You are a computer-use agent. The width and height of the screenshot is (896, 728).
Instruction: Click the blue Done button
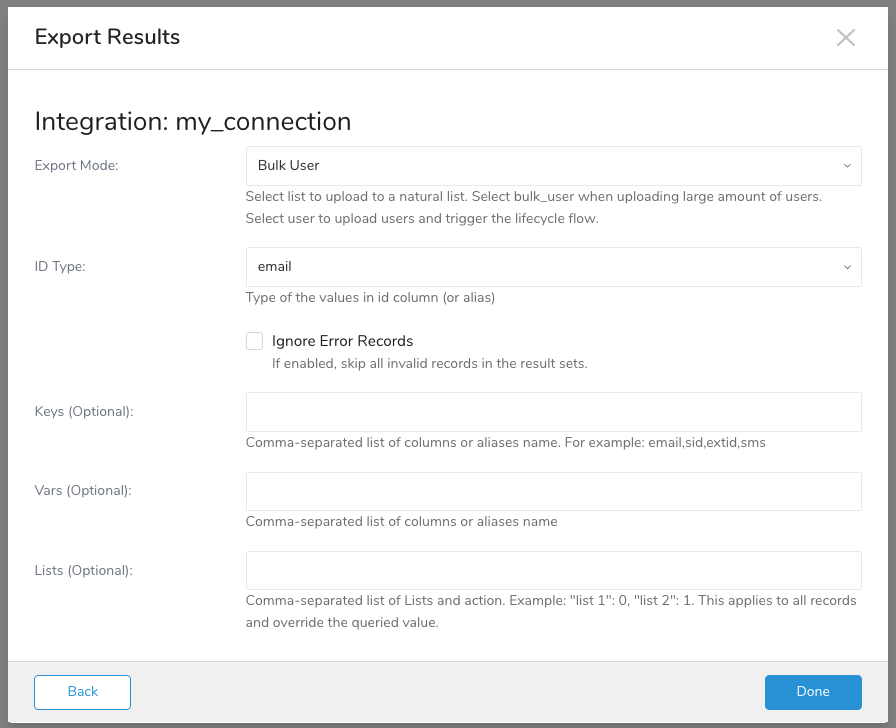(813, 692)
